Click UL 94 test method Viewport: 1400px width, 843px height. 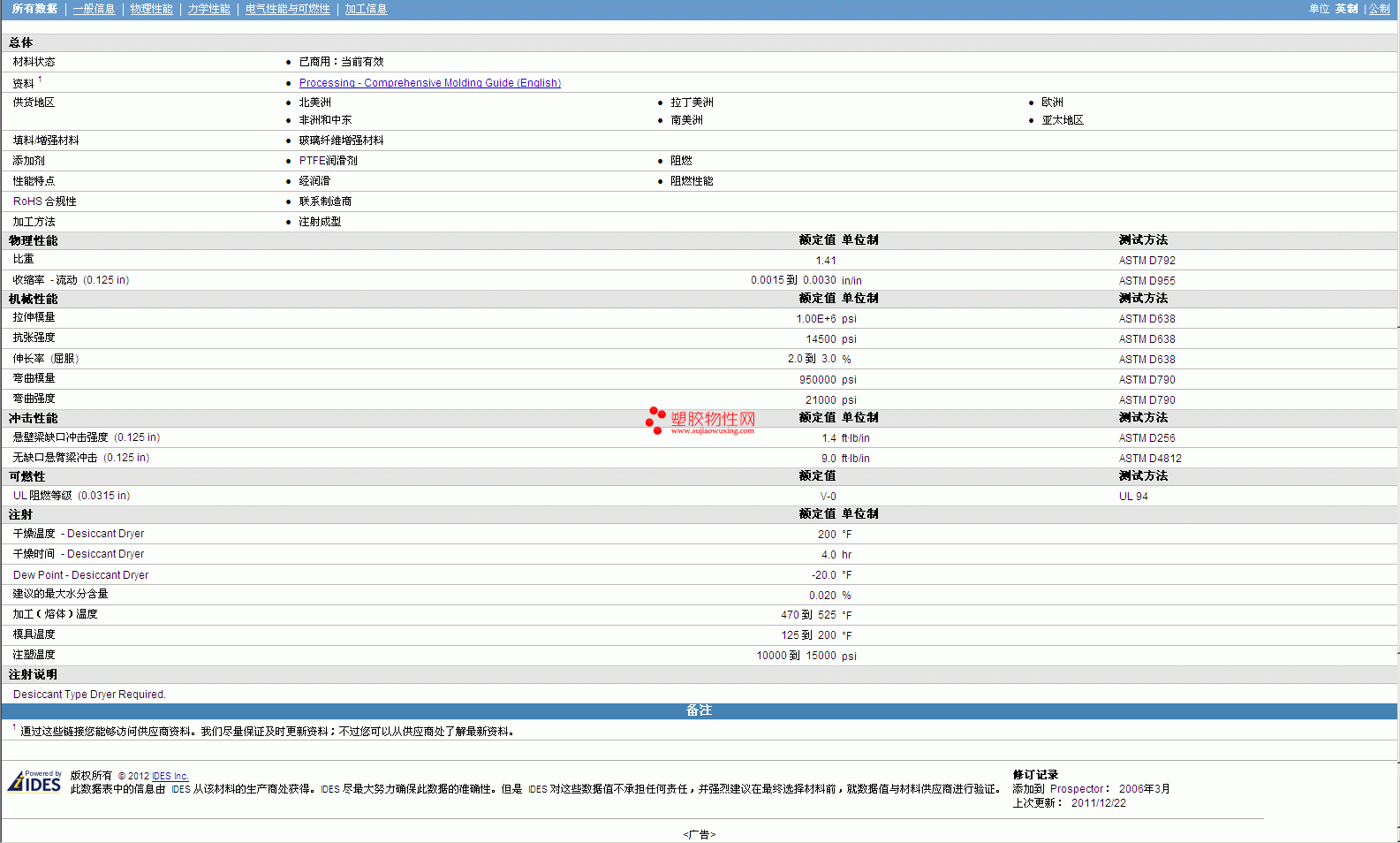pyautogui.click(x=1133, y=497)
